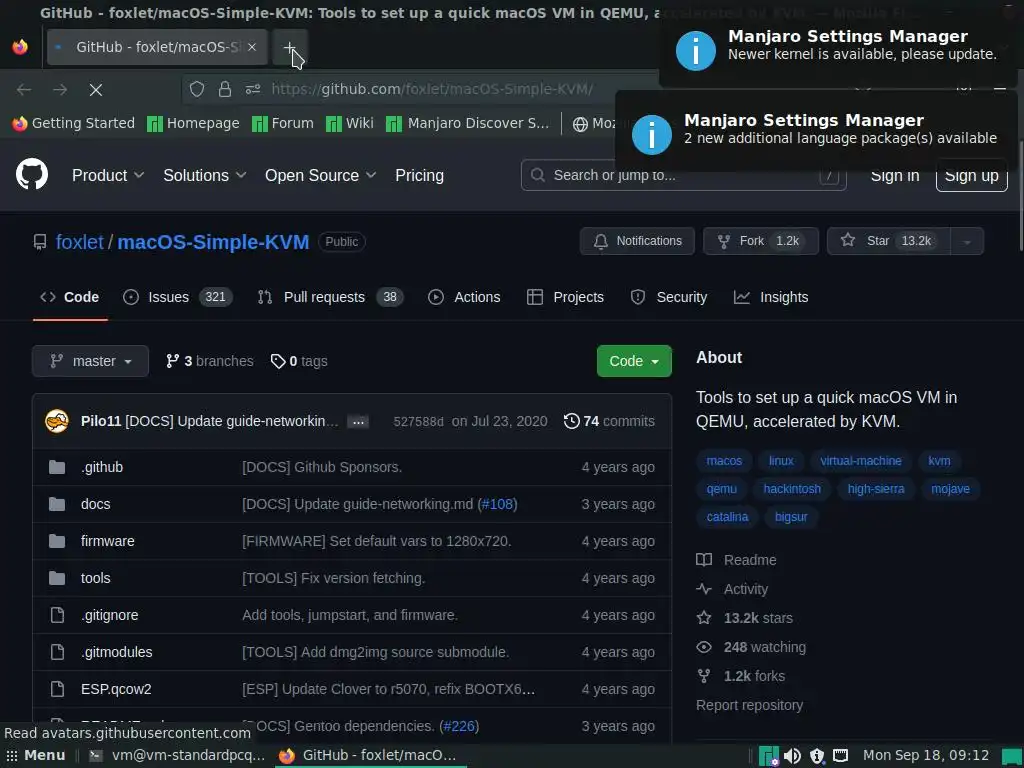Screen dimensions: 1024x768
Task: Expand the Open Source menu
Action: pos(321,175)
